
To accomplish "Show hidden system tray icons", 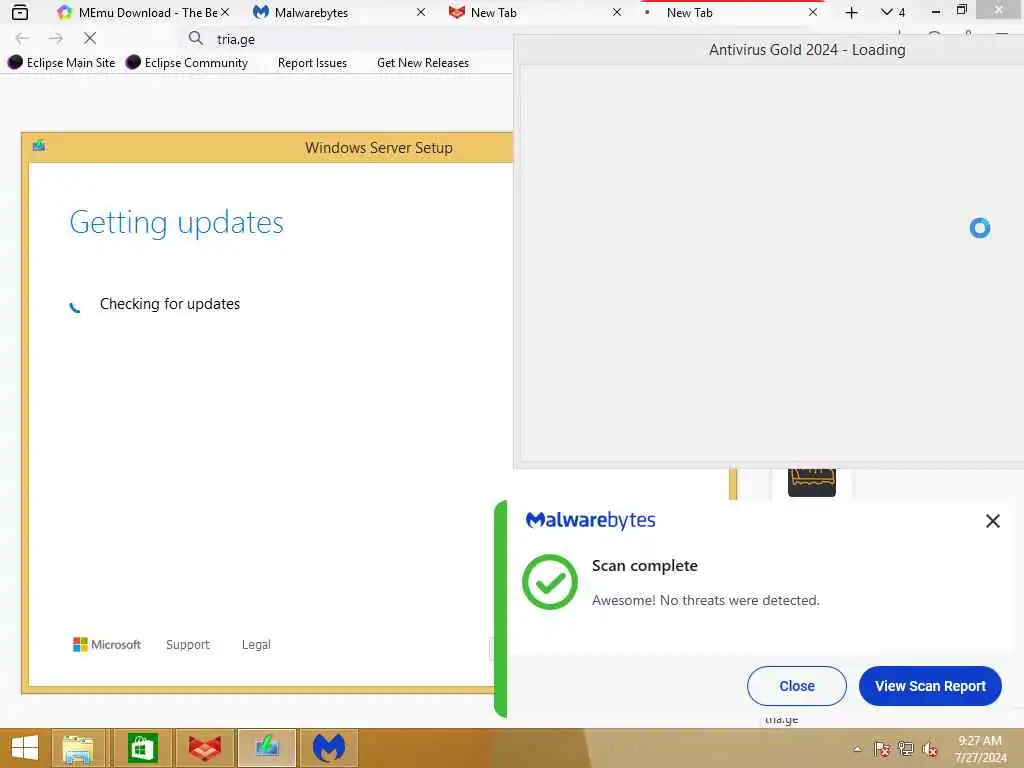I will pos(857,749).
